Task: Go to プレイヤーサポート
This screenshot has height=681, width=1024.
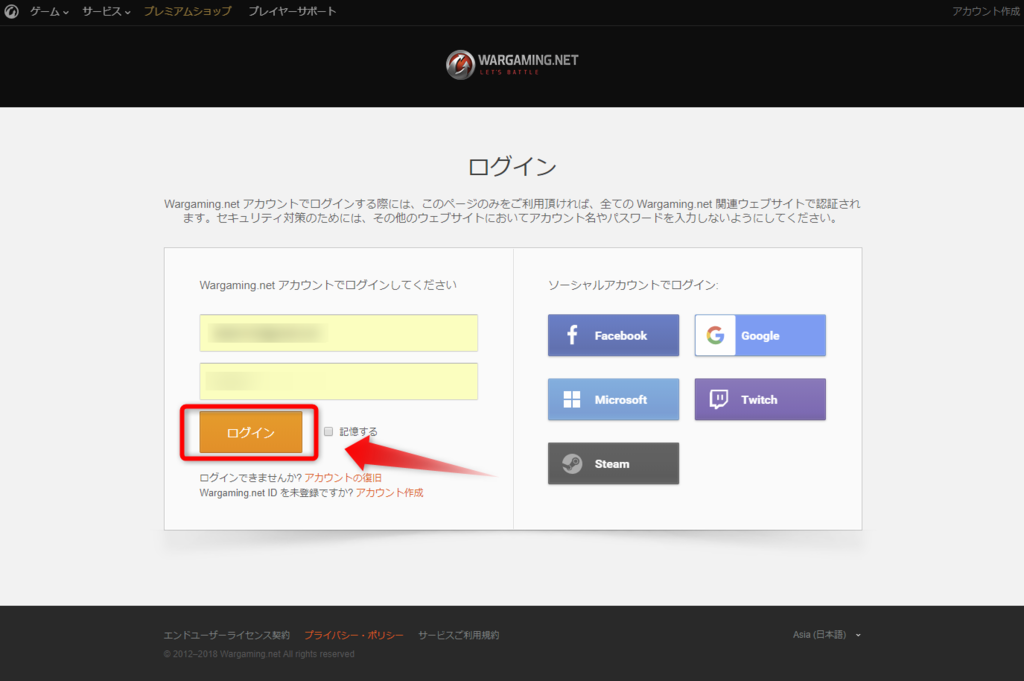Action: pos(292,11)
